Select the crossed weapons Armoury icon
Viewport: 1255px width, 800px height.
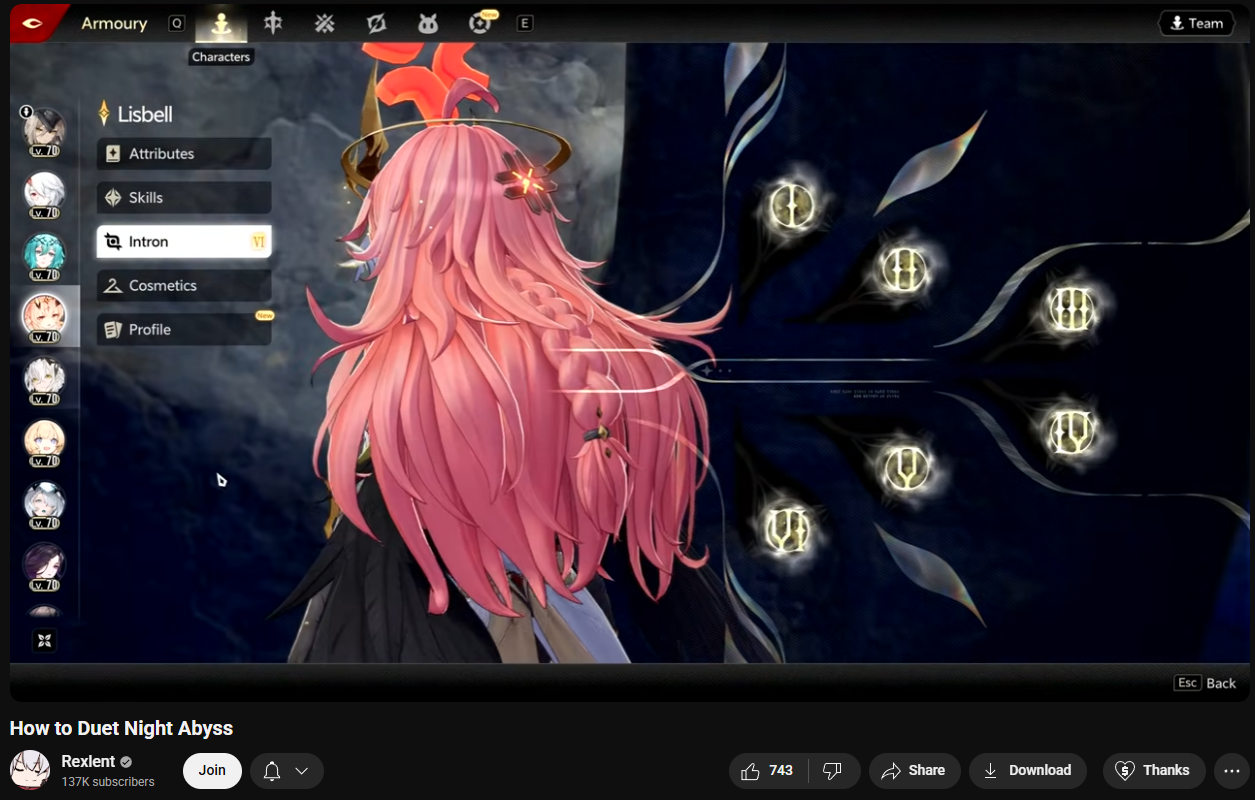[324, 23]
